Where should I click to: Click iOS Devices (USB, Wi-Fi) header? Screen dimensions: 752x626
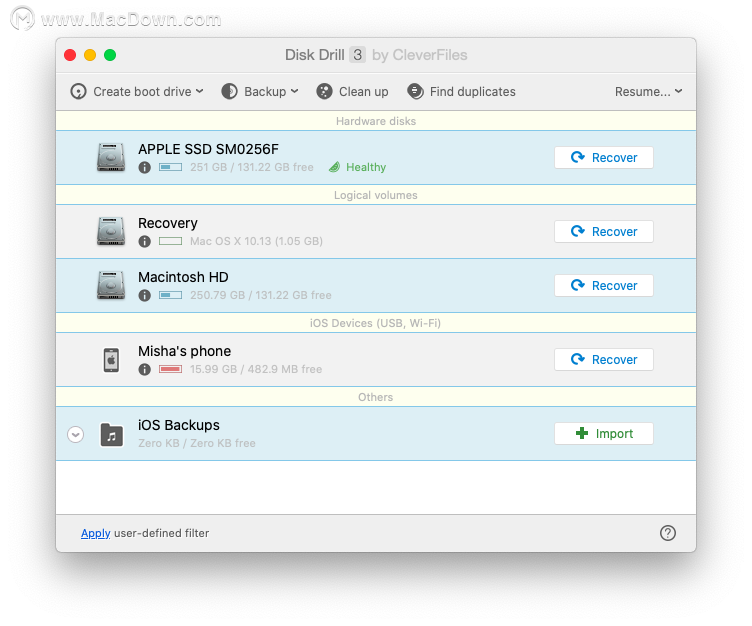click(376, 323)
